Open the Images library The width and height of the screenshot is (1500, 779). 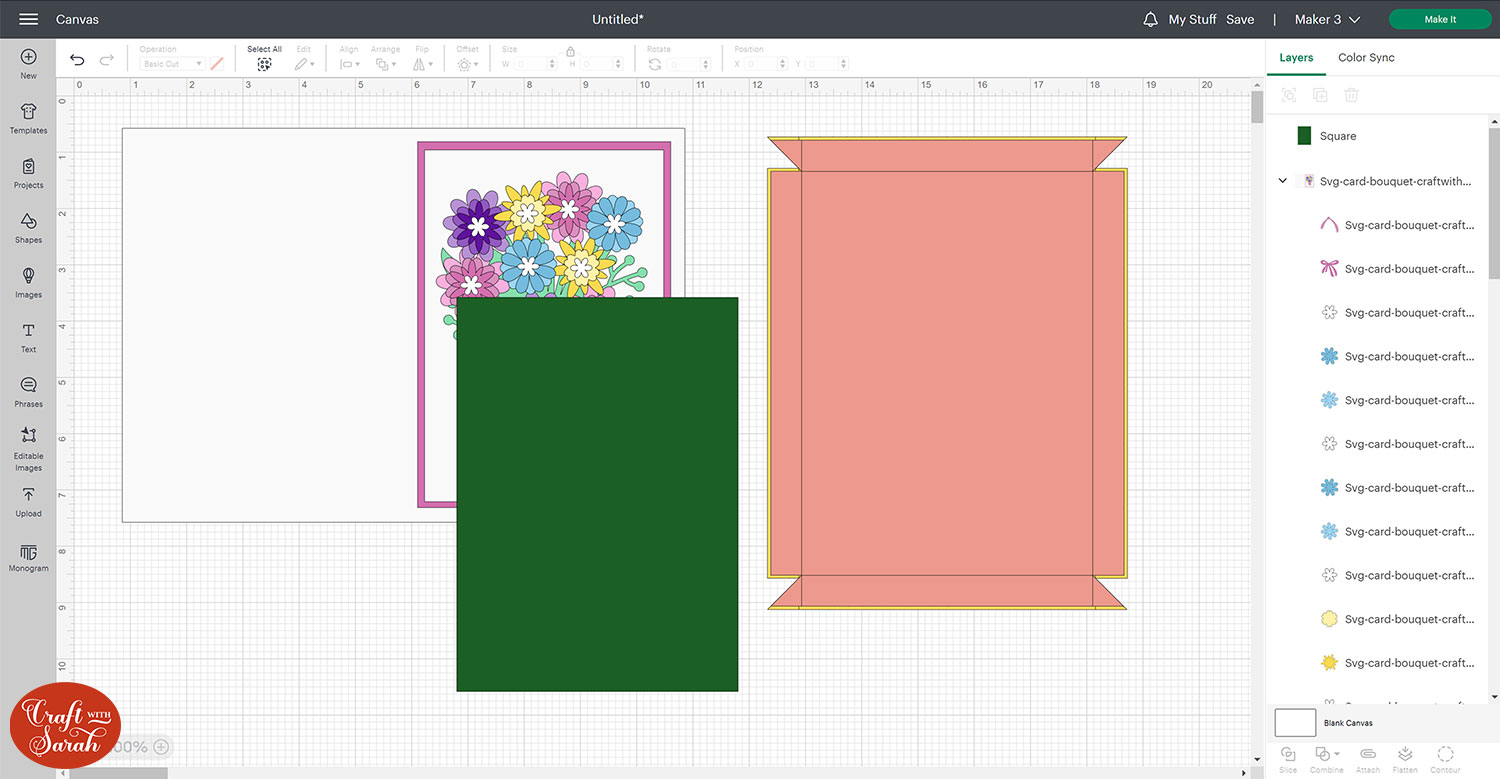[28, 277]
